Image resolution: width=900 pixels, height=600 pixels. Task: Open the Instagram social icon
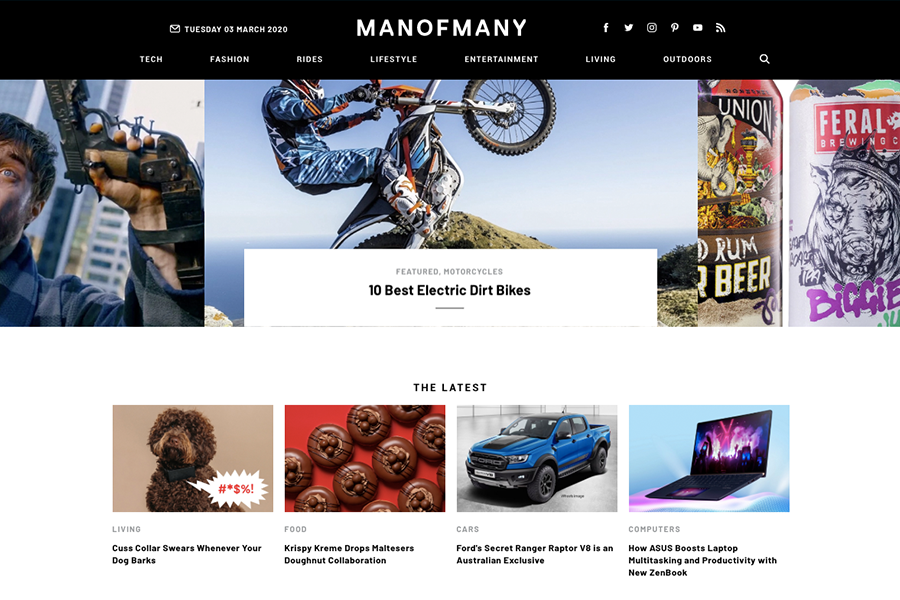pyautogui.click(x=651, y=28)
